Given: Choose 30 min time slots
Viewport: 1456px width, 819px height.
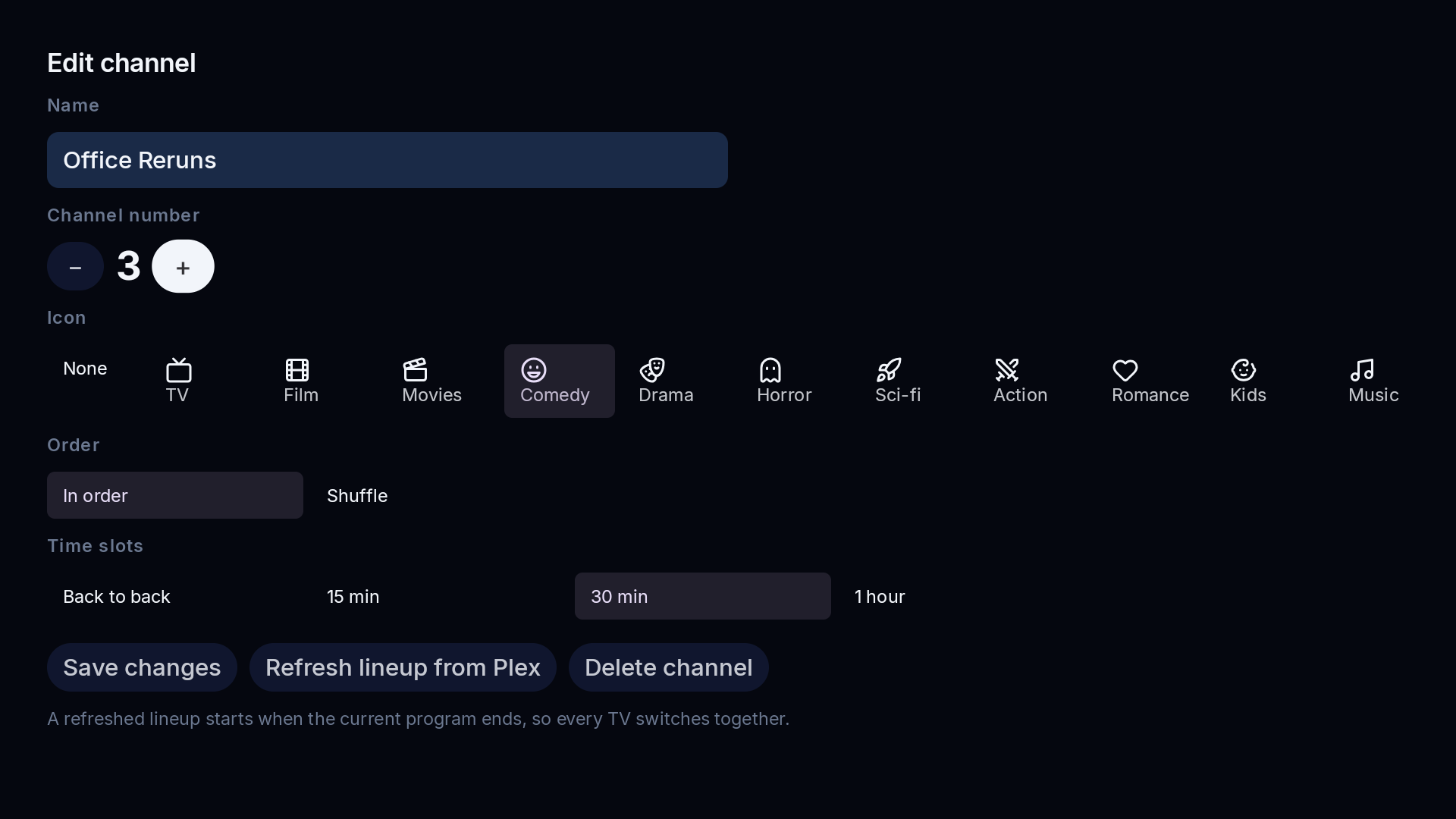Looking at the screenshot, I should coord(703,596).
